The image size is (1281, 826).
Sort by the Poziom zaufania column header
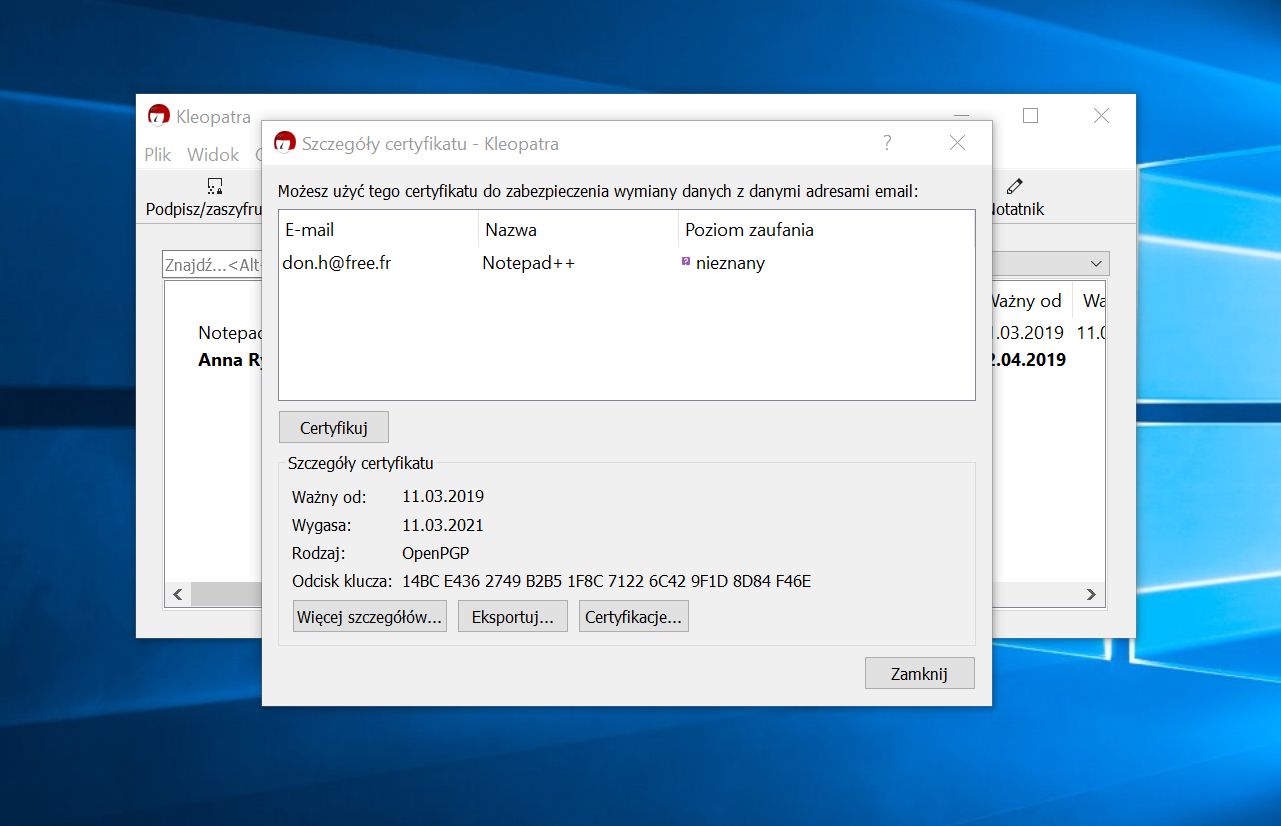tap(749, 230)
